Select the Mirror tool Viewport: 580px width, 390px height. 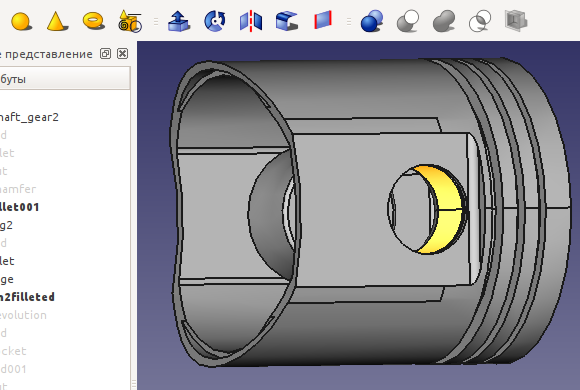(x=251, y=21)
